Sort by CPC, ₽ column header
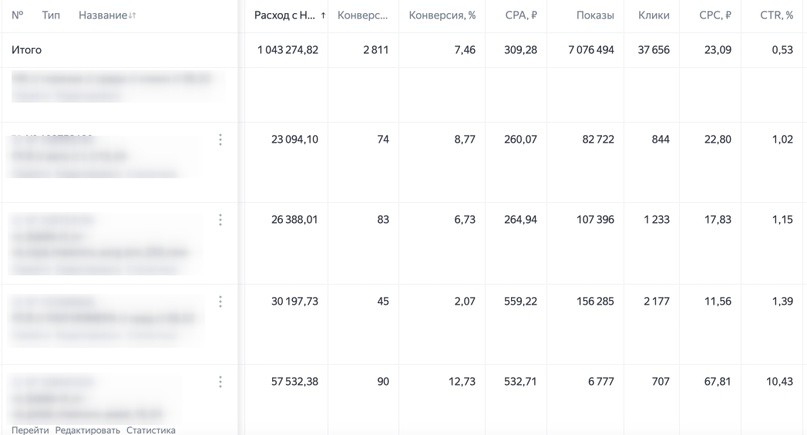Screen dimensions: 807x435 715,15
